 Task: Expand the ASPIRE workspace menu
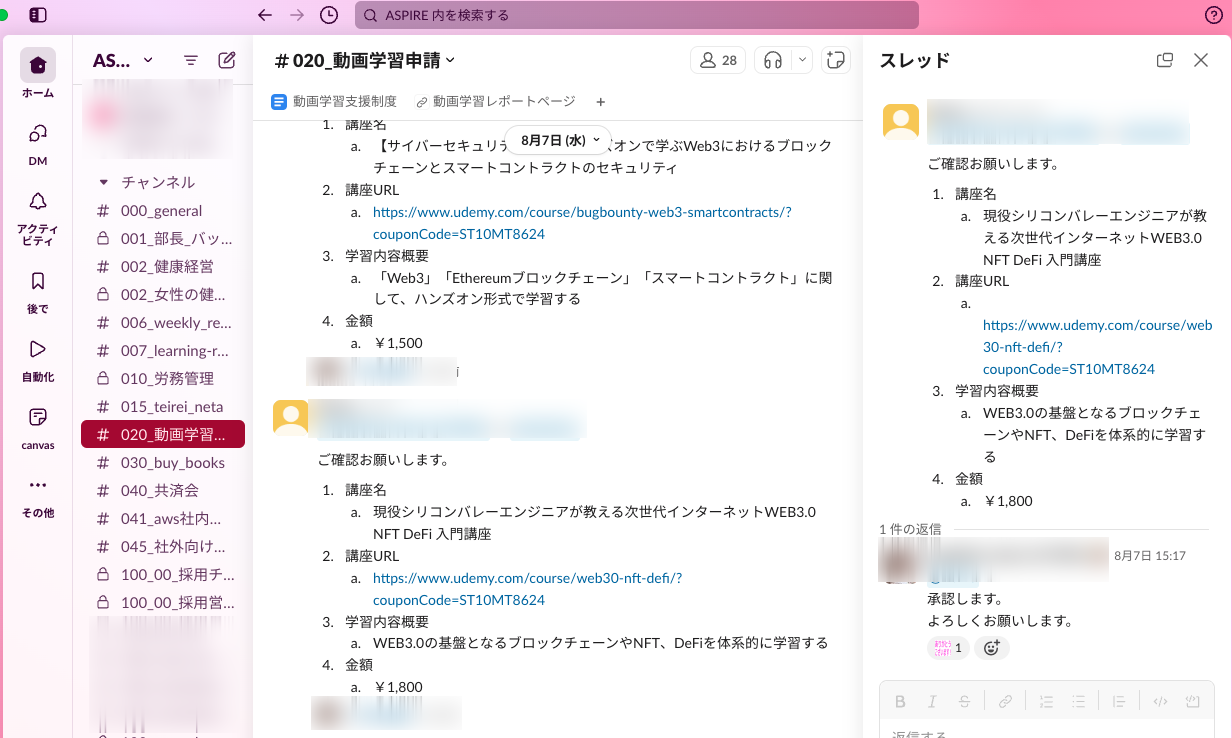(x=123, y=60)
